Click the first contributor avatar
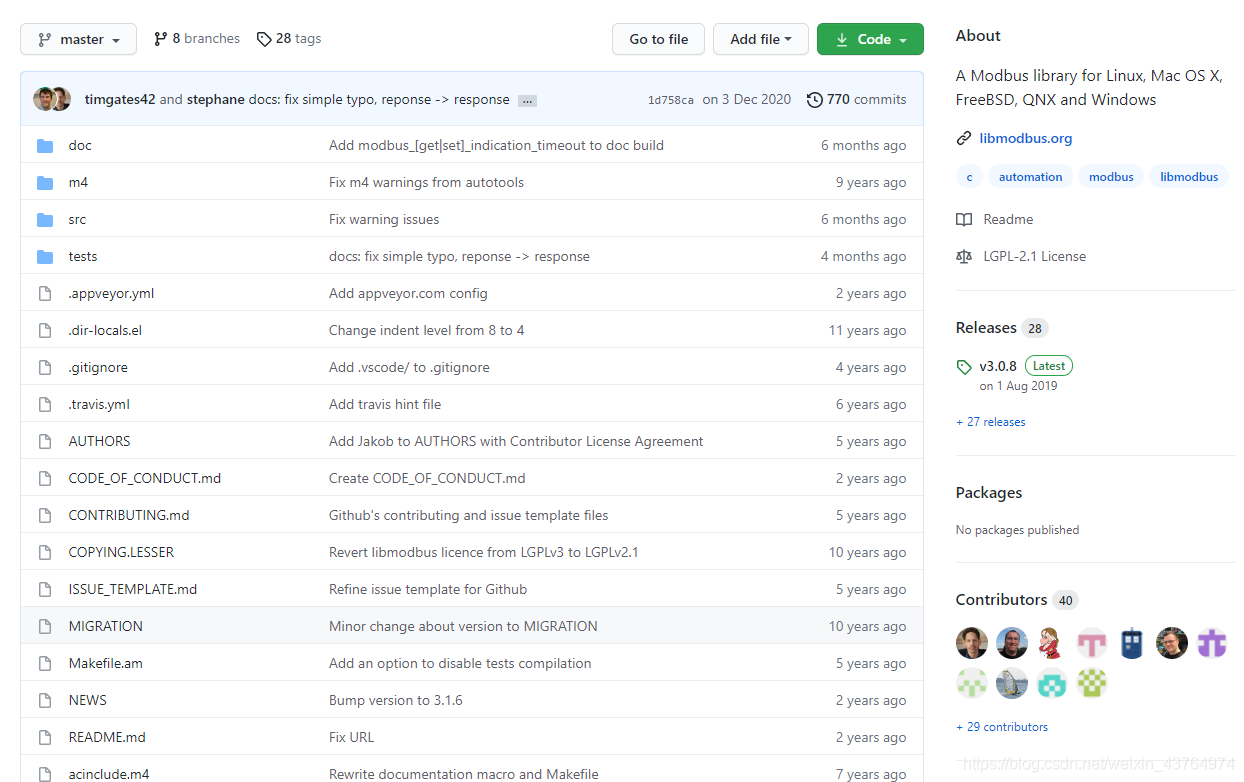The width and height of the screenshot is (1244, 782). 972,643
